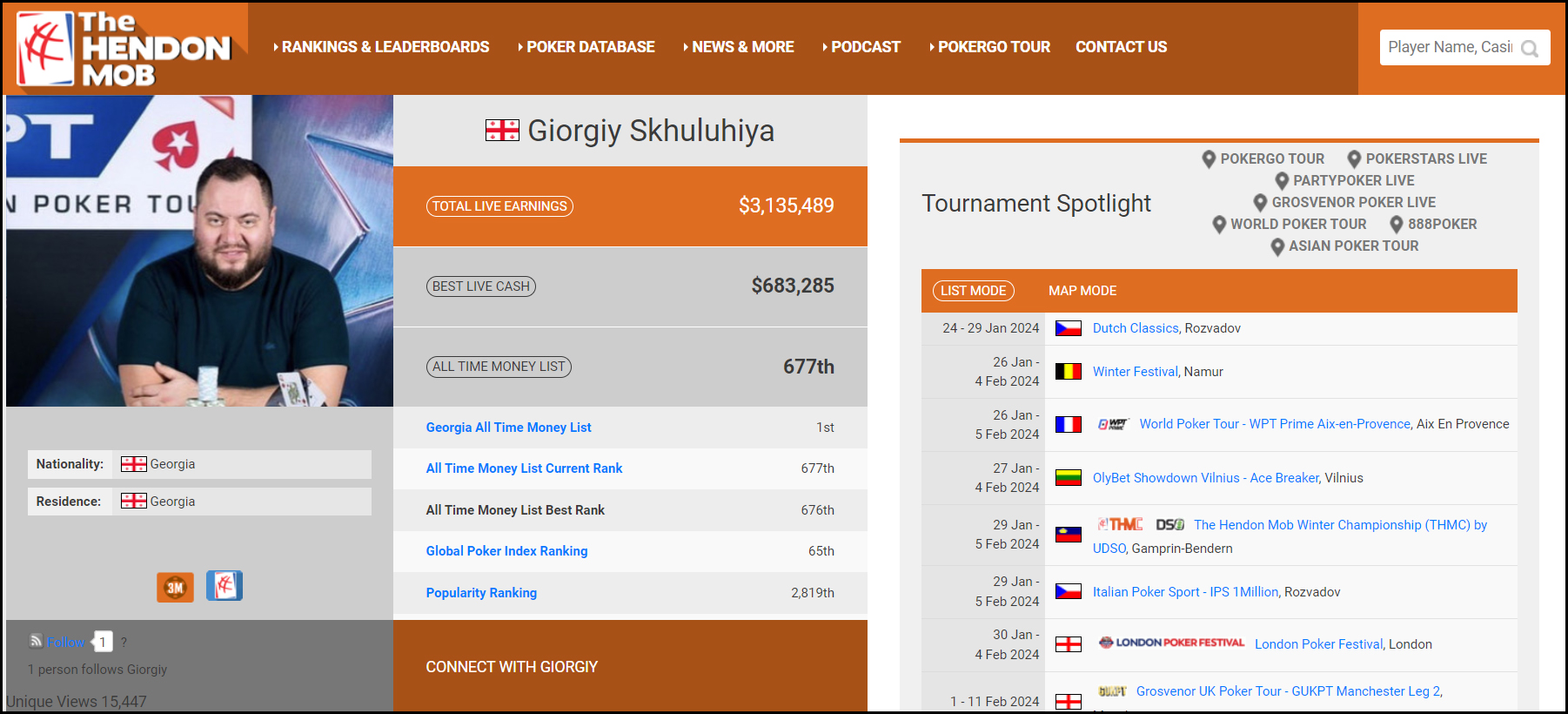This screenshot has width=1568, height=714.
Task: Click the London Poker Festival logo
Action: (x=1171, y=643)
